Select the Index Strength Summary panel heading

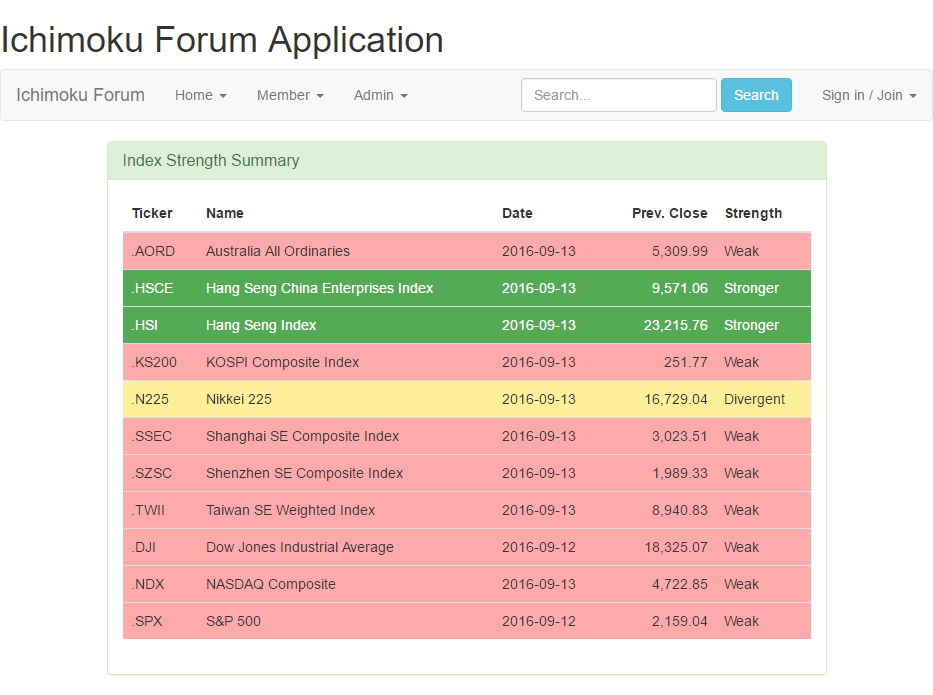coord(211,161)
